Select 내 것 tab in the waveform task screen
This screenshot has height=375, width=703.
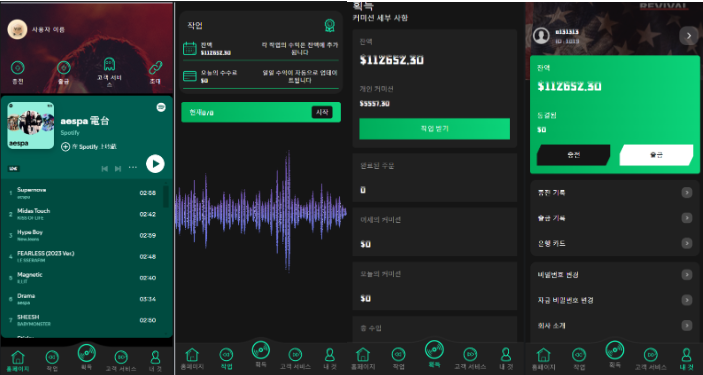pos(330,358)
